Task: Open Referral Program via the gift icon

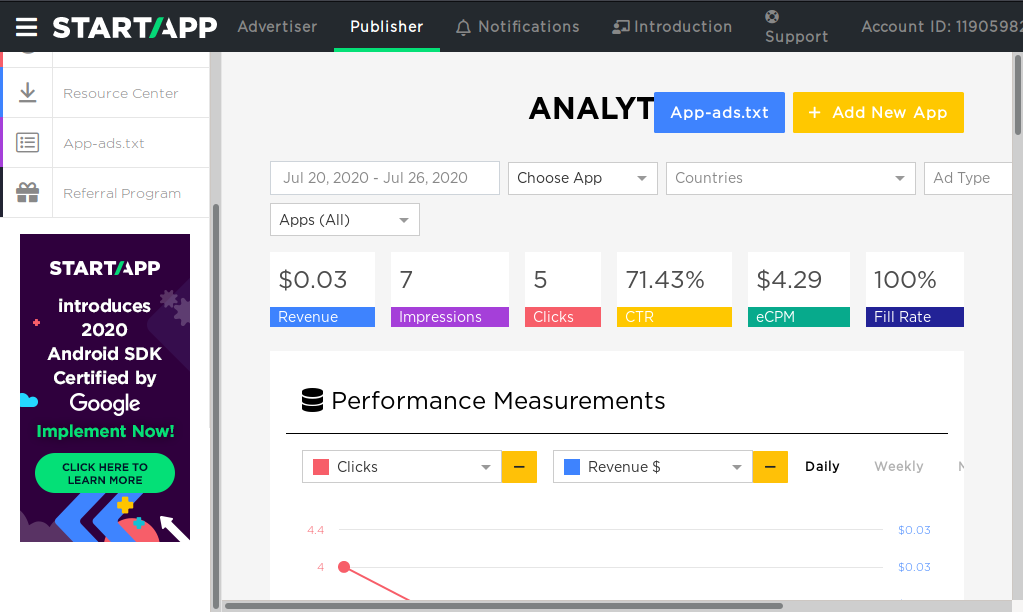Action: 27,193
